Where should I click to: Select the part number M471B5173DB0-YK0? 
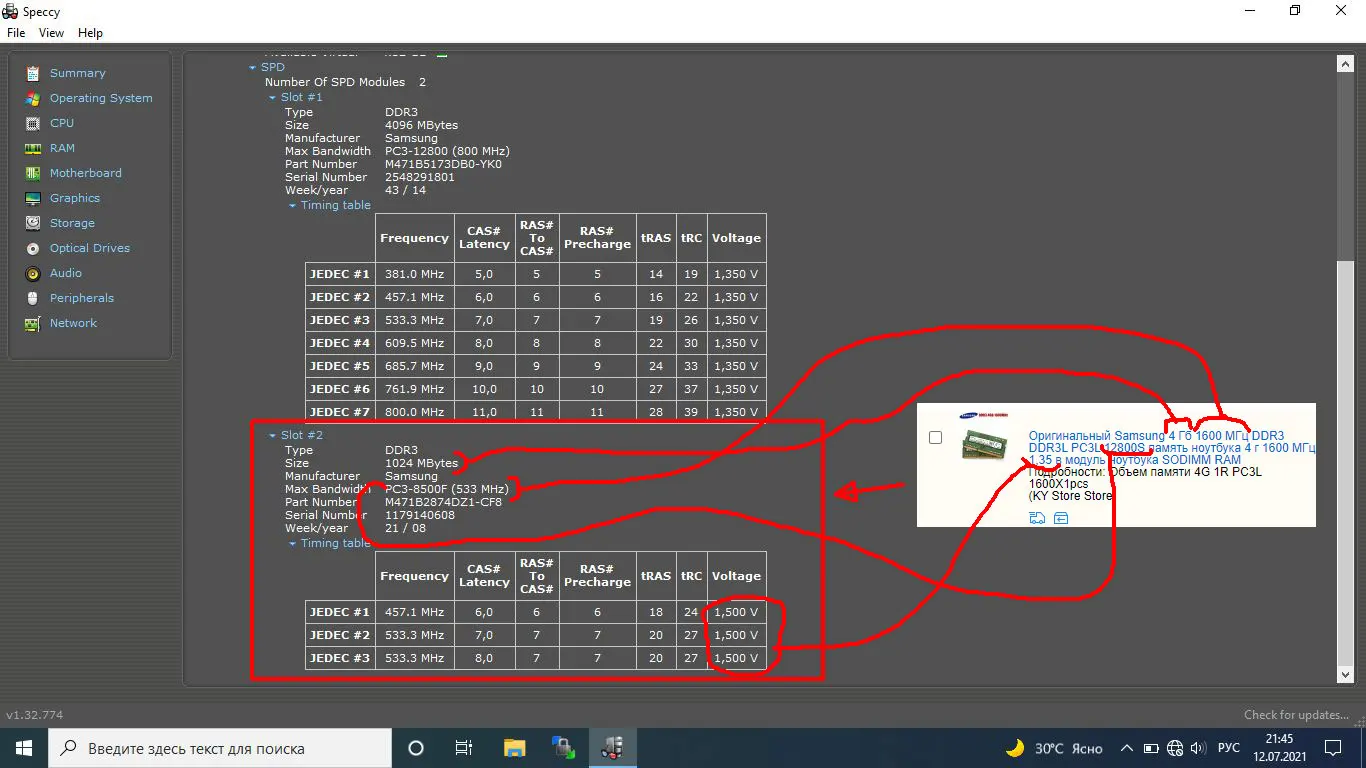[443, 164]
